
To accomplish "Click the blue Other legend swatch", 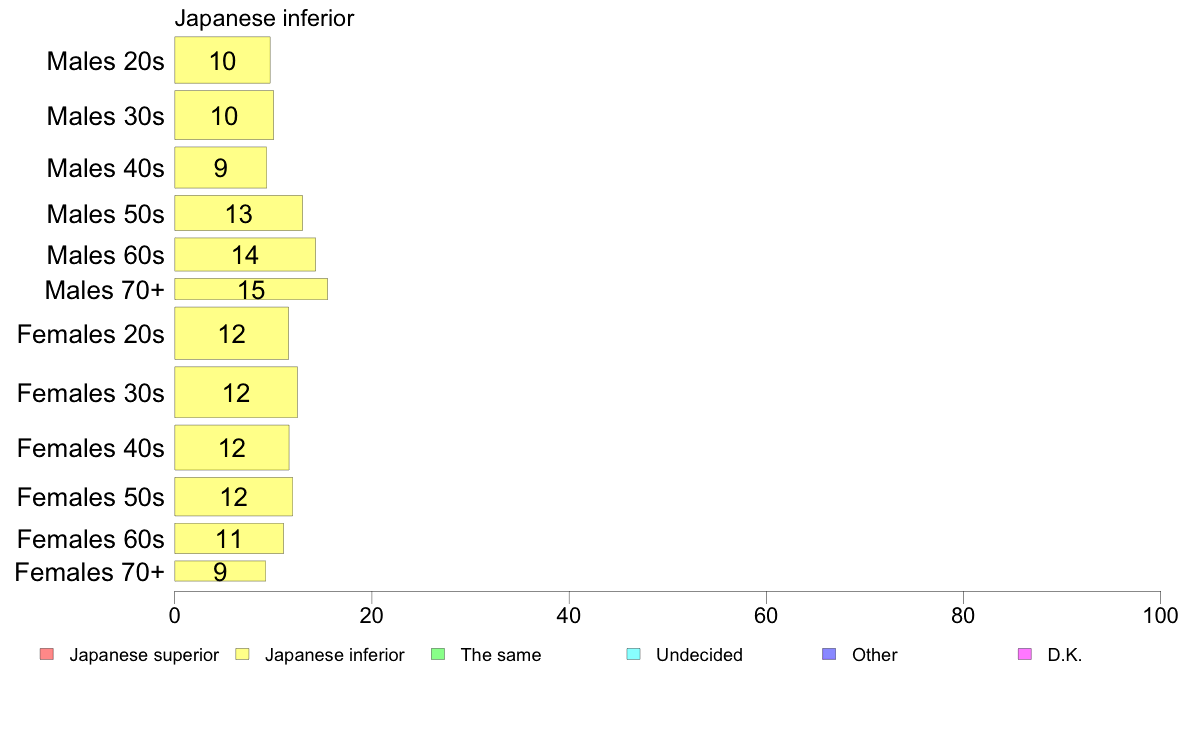I will coord(829,654).
